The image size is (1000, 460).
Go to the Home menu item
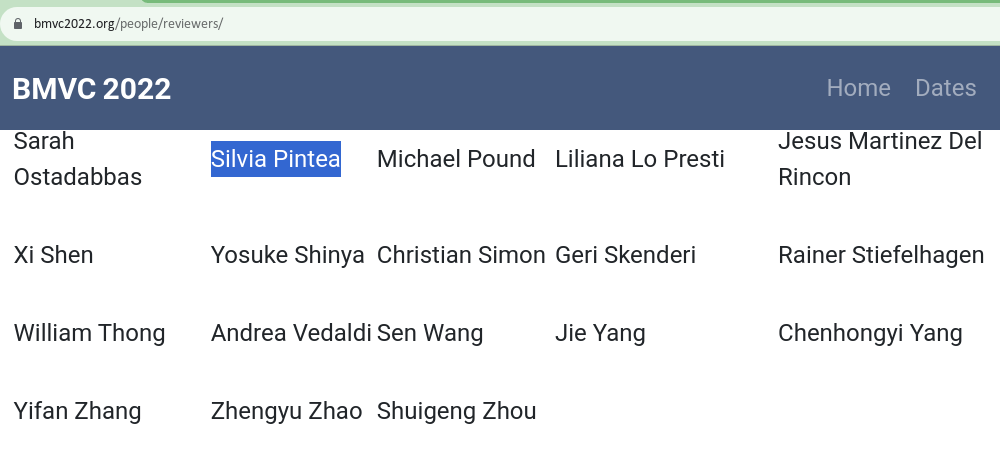point(858,88)
